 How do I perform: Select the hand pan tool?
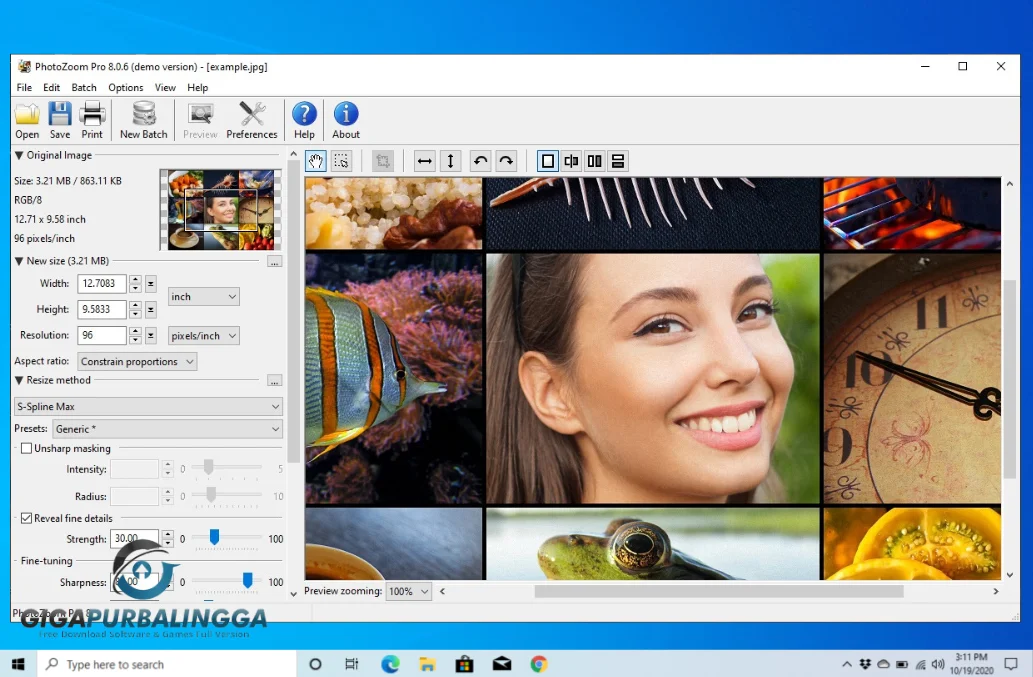(x=316, y=161)
